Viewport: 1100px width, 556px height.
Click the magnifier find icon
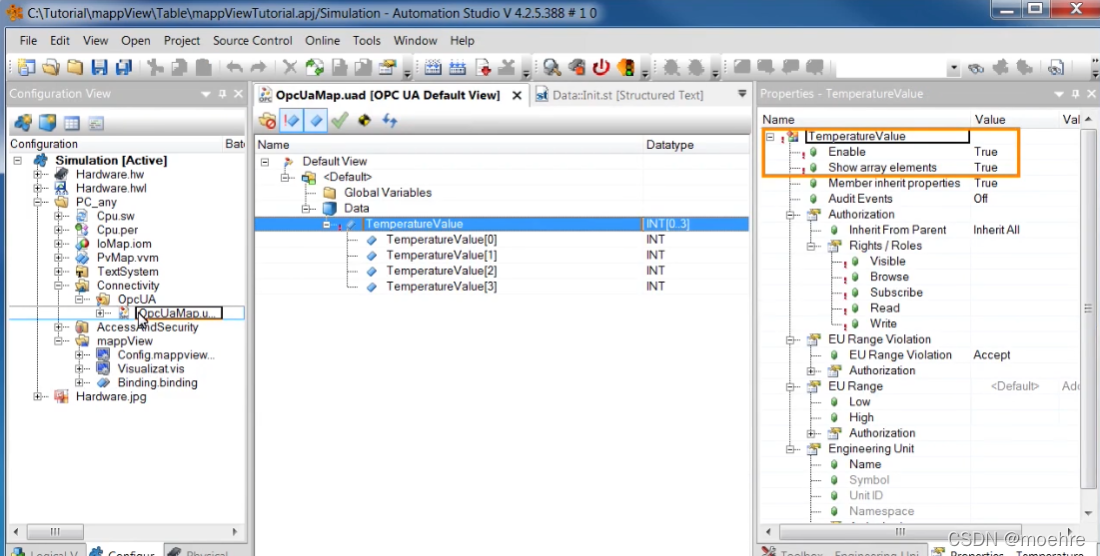point(552,67)
